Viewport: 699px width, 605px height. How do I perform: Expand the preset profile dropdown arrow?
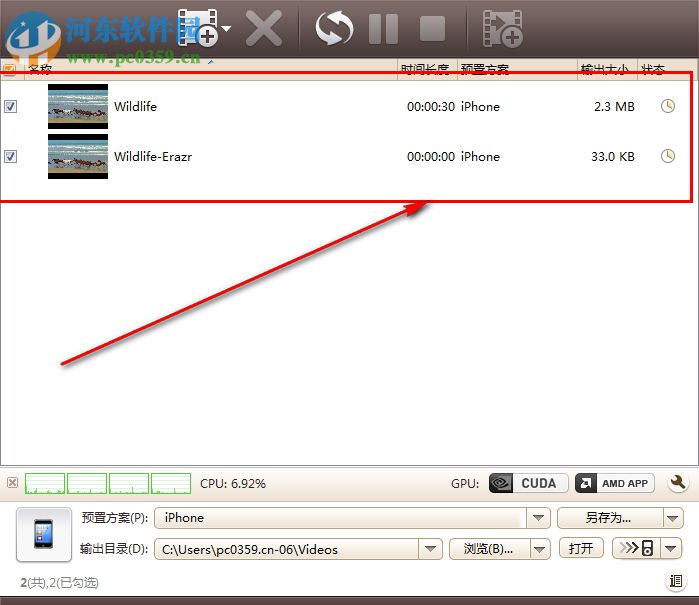[539, 518]
